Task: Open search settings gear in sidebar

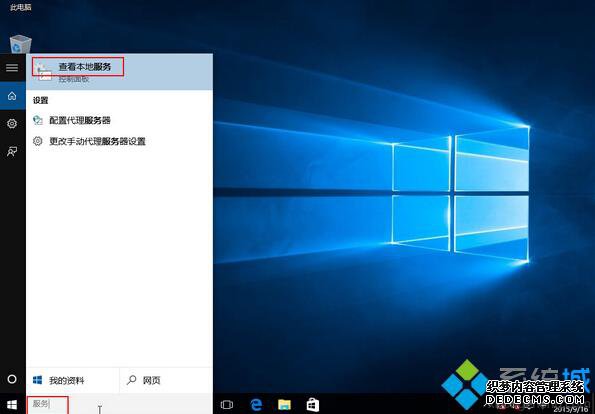Action: coord(12,123)
